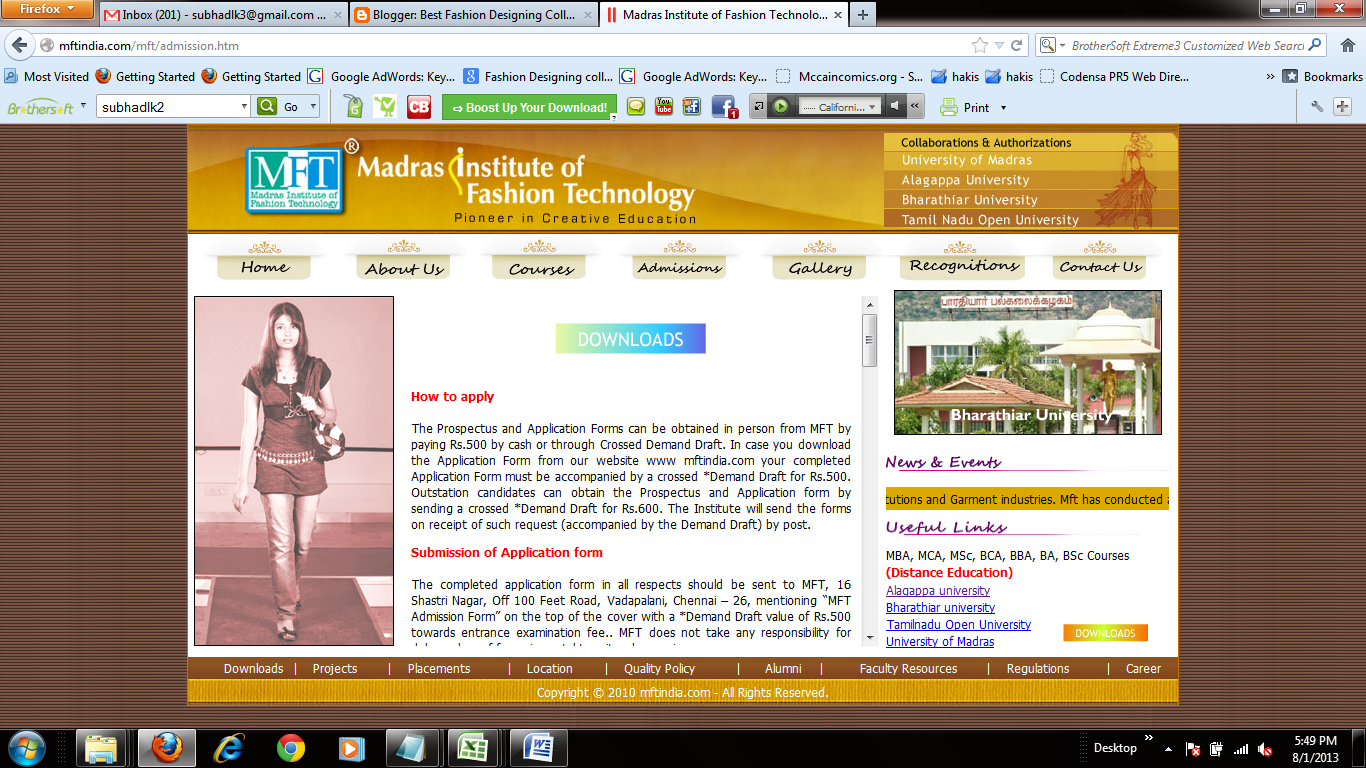Open the Bookmarks button in bookmarks bar

point(1322,76)
